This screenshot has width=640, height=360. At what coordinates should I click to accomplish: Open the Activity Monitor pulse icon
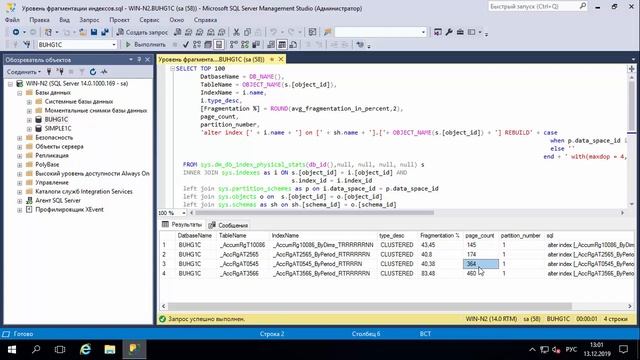104,72
